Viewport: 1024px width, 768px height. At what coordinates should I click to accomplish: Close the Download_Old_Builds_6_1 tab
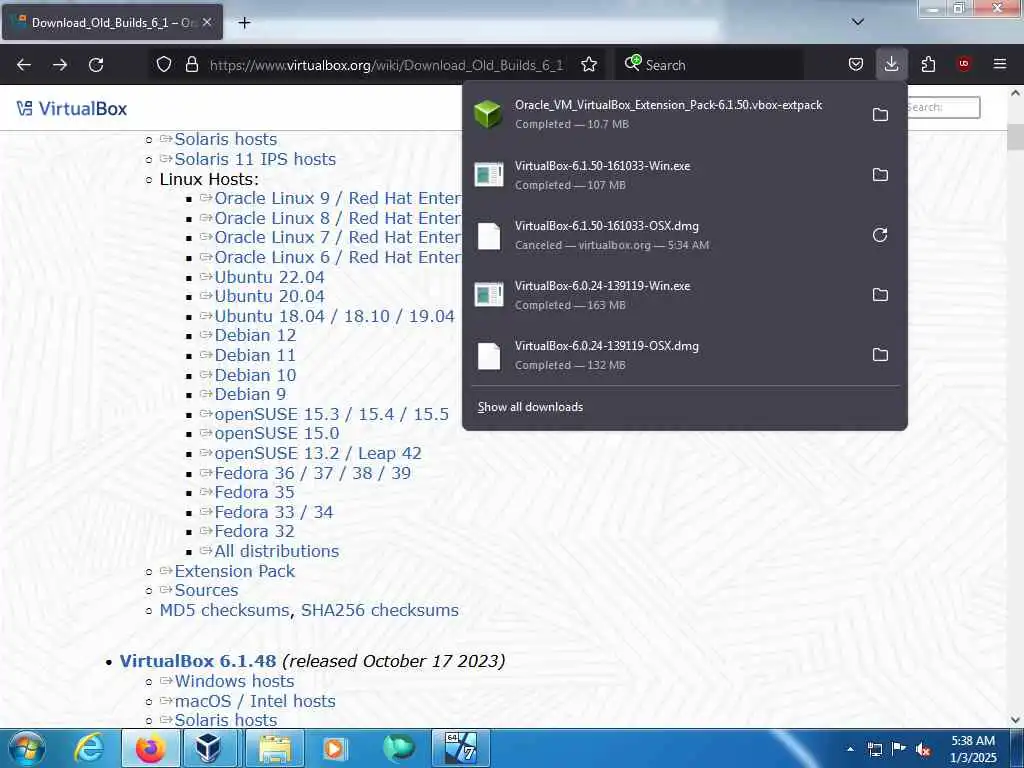pos(207,22)
